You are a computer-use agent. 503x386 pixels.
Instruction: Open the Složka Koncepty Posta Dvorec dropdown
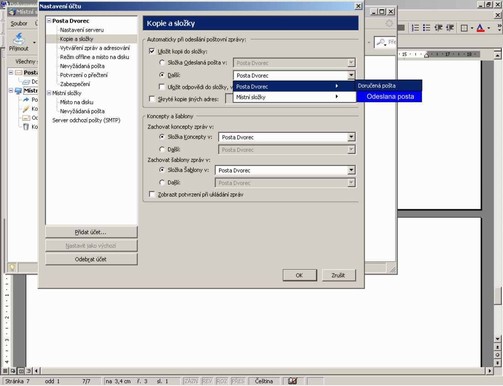(x=351, y=137)
